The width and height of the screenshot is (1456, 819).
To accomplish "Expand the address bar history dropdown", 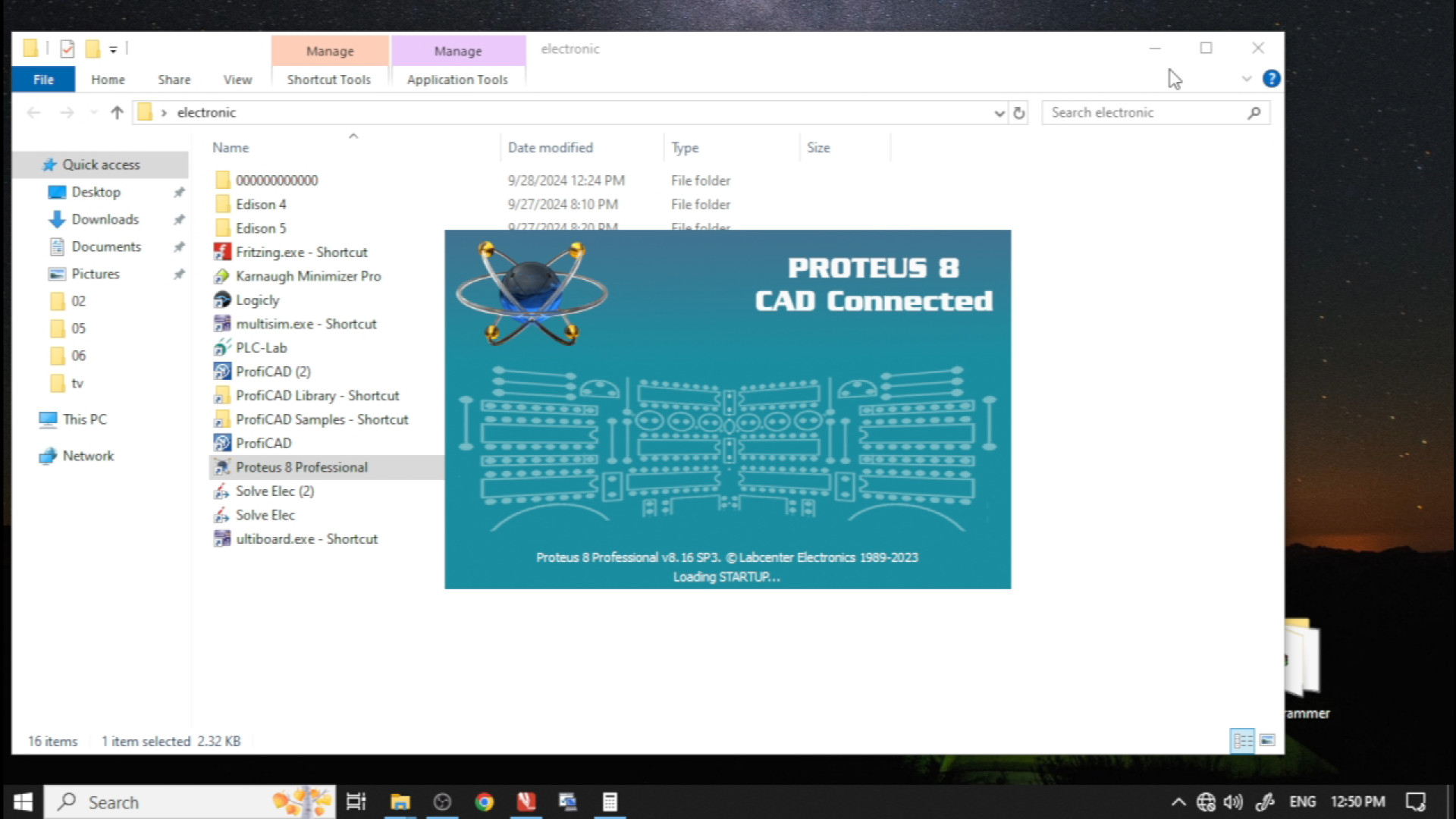I will pos(999,113).
